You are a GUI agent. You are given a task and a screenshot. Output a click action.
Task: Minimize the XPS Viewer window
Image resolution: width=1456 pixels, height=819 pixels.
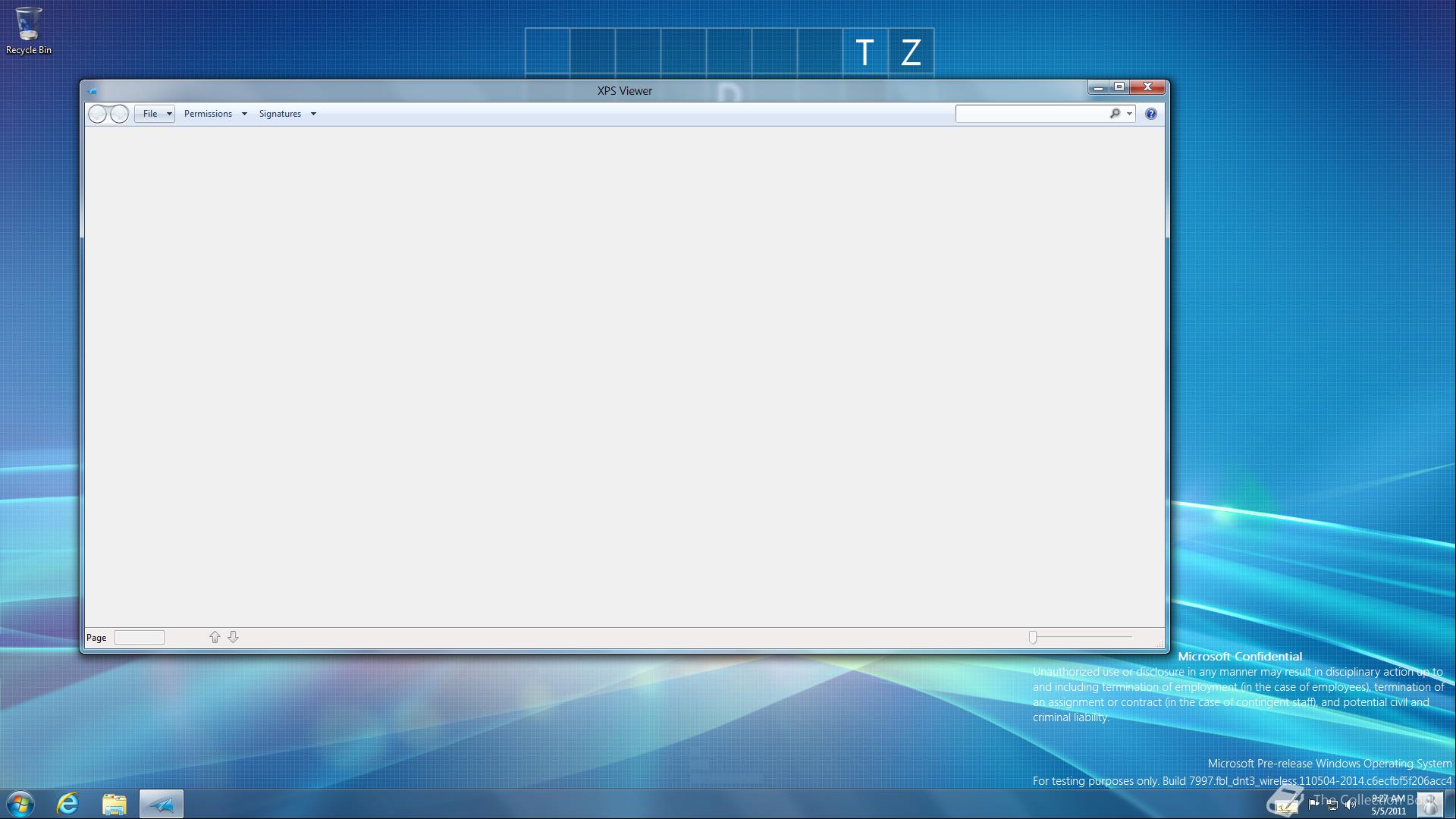[x=1098, y=87]
